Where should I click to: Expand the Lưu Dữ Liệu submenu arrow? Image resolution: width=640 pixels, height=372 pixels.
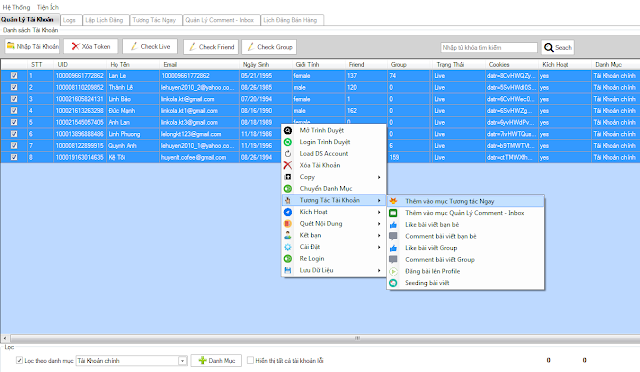[379, 270]
